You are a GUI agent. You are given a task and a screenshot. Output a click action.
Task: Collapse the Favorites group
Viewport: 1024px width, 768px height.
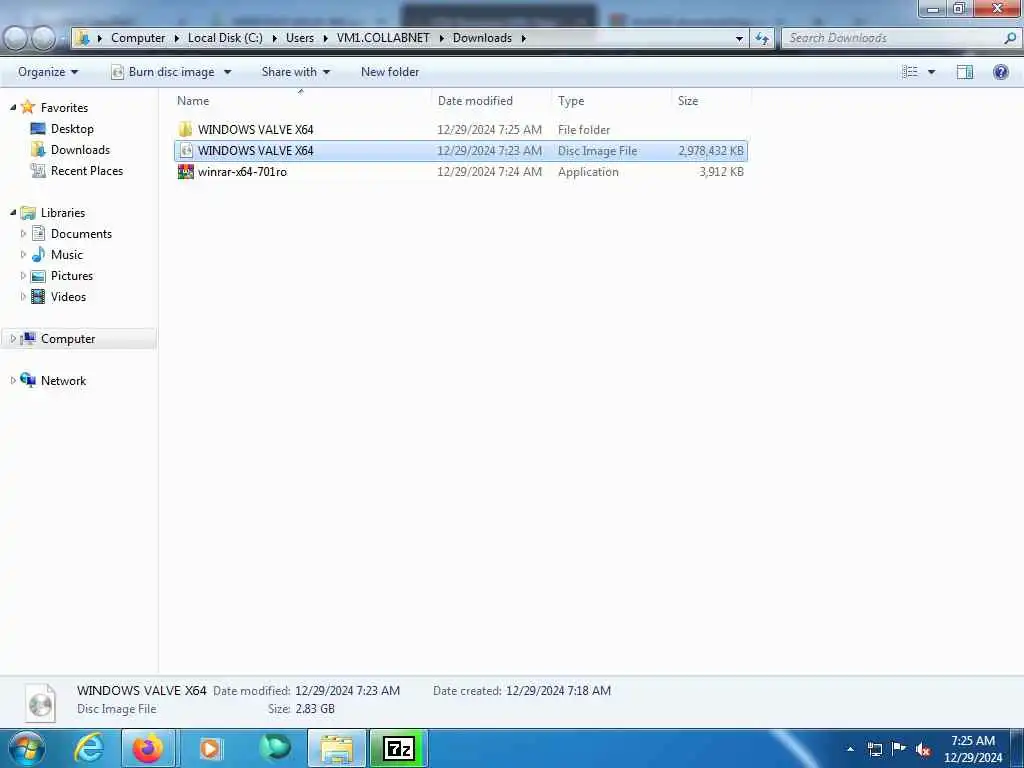coord(13,107)
